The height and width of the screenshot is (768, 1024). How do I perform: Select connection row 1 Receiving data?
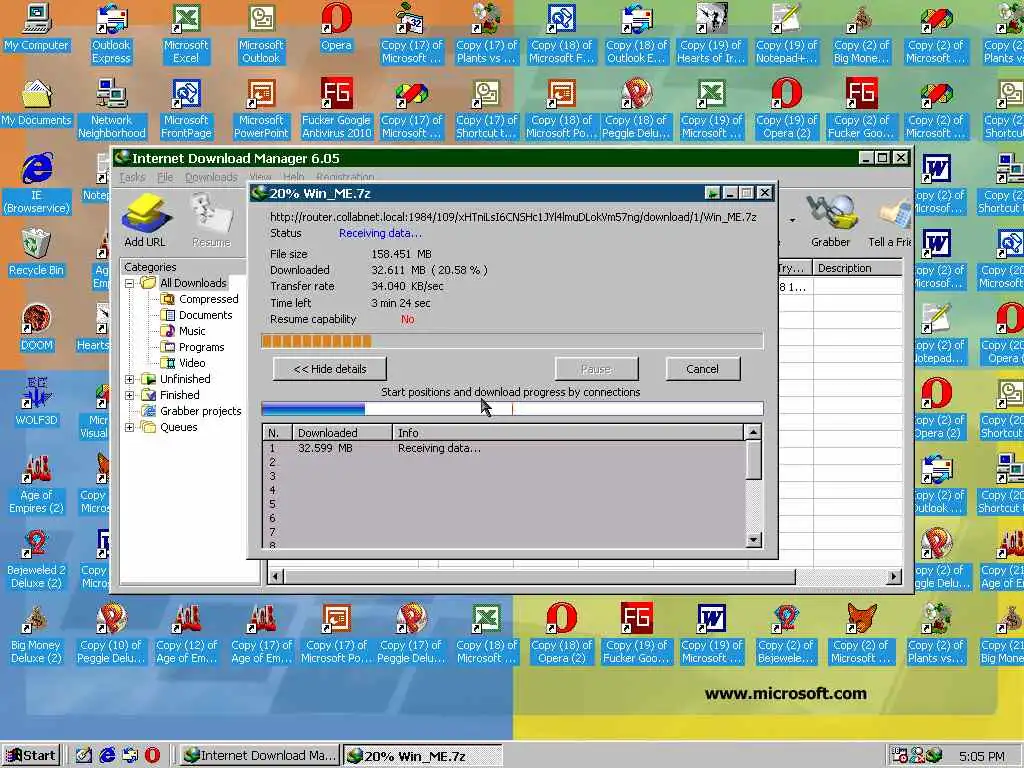503,448
